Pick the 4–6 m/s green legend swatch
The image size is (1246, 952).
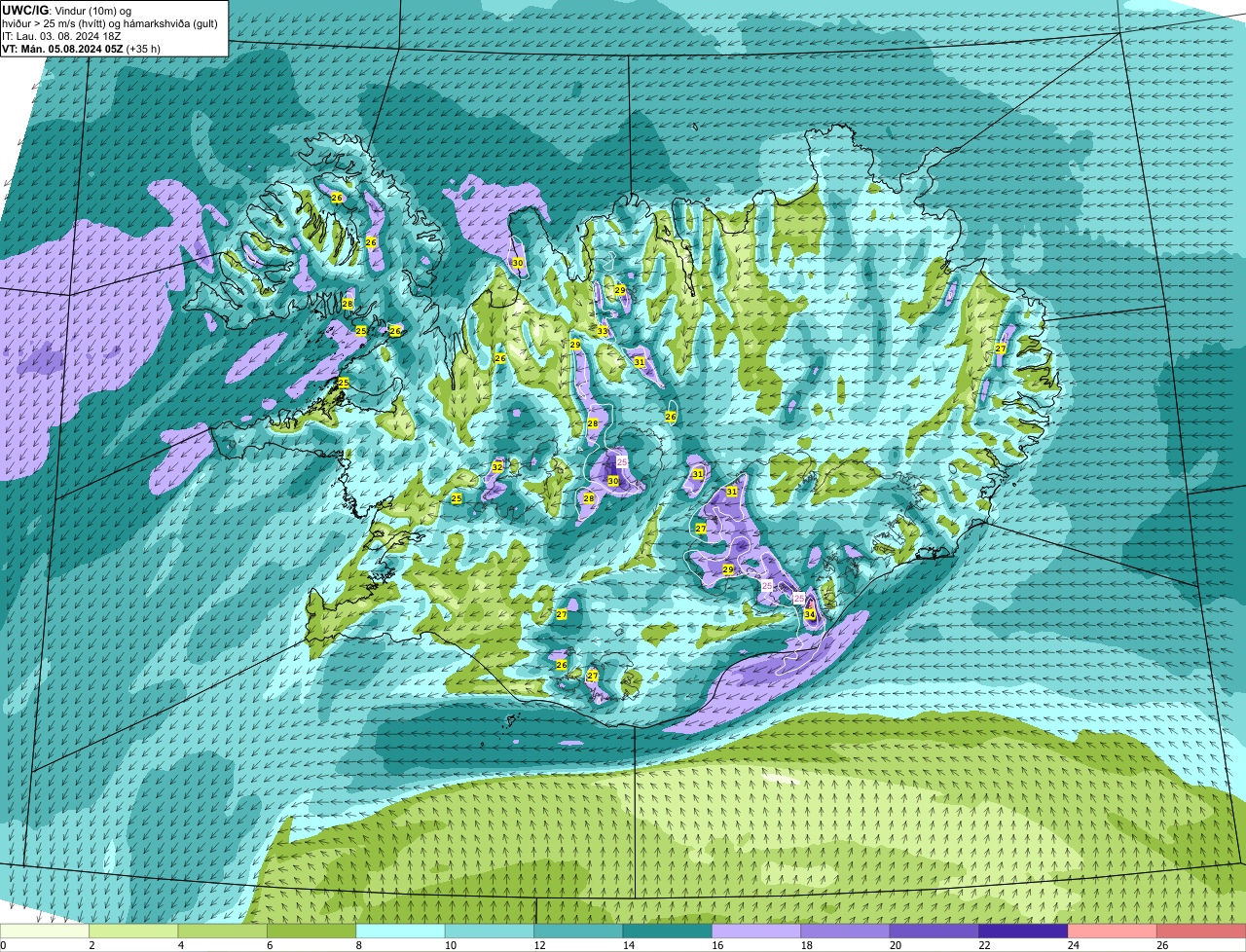point(223,931)
